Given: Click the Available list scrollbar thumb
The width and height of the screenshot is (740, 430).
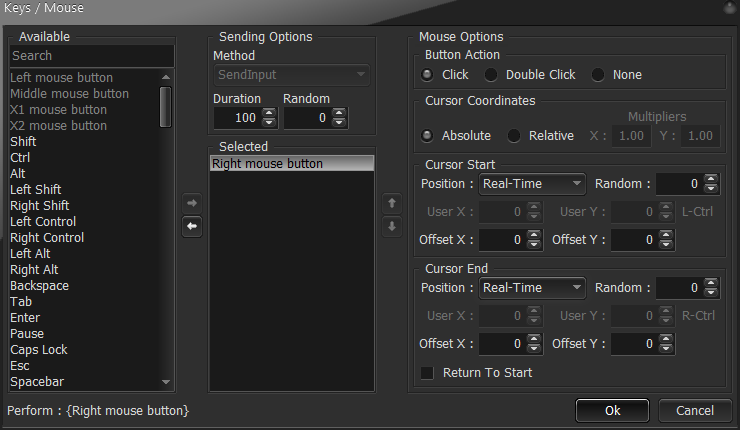Looking at the screenshot, I should (165, 107).
